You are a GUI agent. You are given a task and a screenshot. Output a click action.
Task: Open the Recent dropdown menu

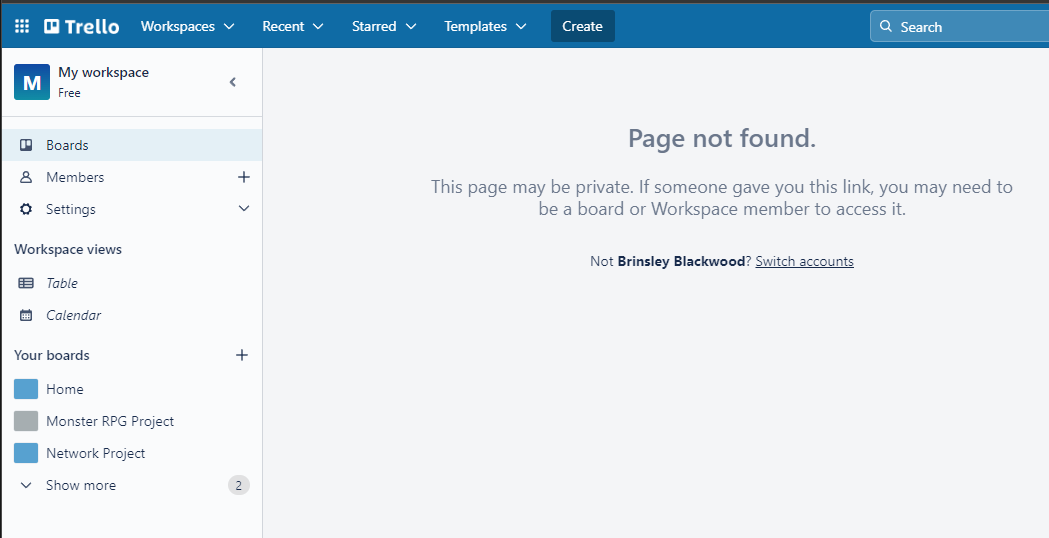(292, 26)
